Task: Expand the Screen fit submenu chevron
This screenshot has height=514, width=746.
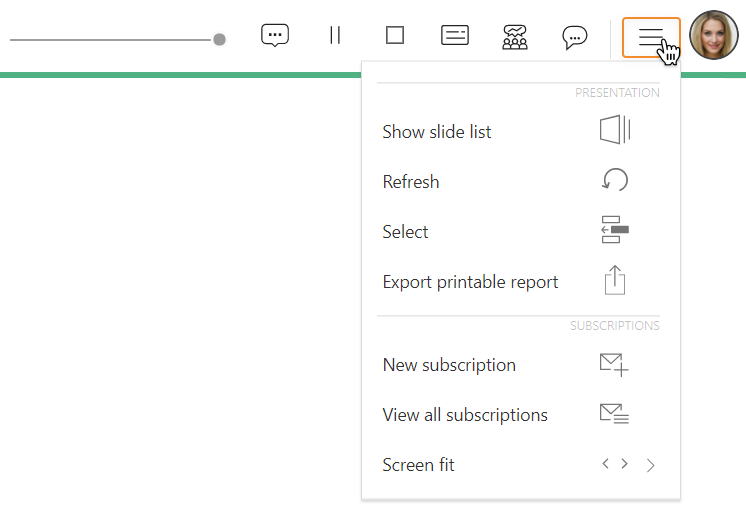Action: click(x=651, y=465)
